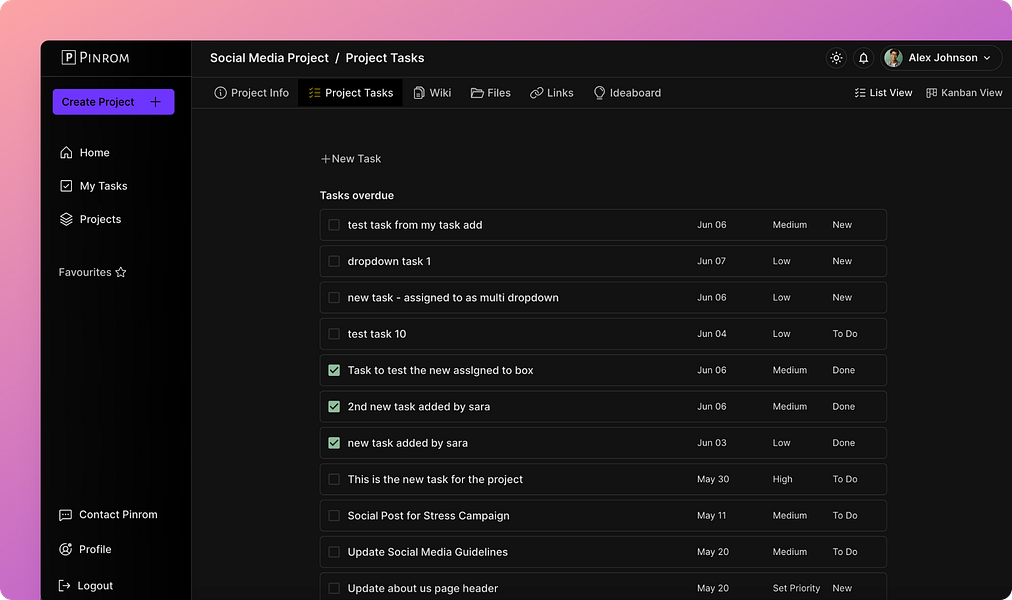This screenshot has width=1012, height=600.
Task: Tick the 'Update Social Media Guidelines' checkbox
Action: [x=334, y=552]
